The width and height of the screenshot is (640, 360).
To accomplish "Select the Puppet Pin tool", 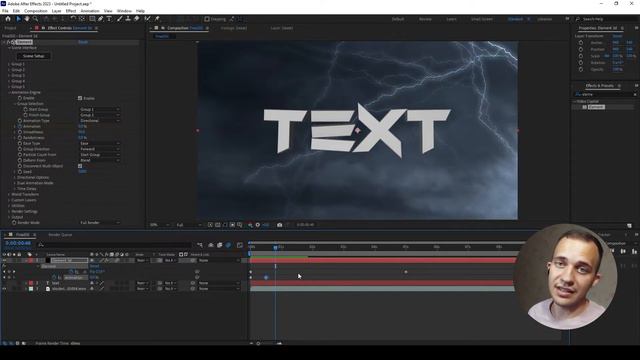I will [x=157, y=19].
